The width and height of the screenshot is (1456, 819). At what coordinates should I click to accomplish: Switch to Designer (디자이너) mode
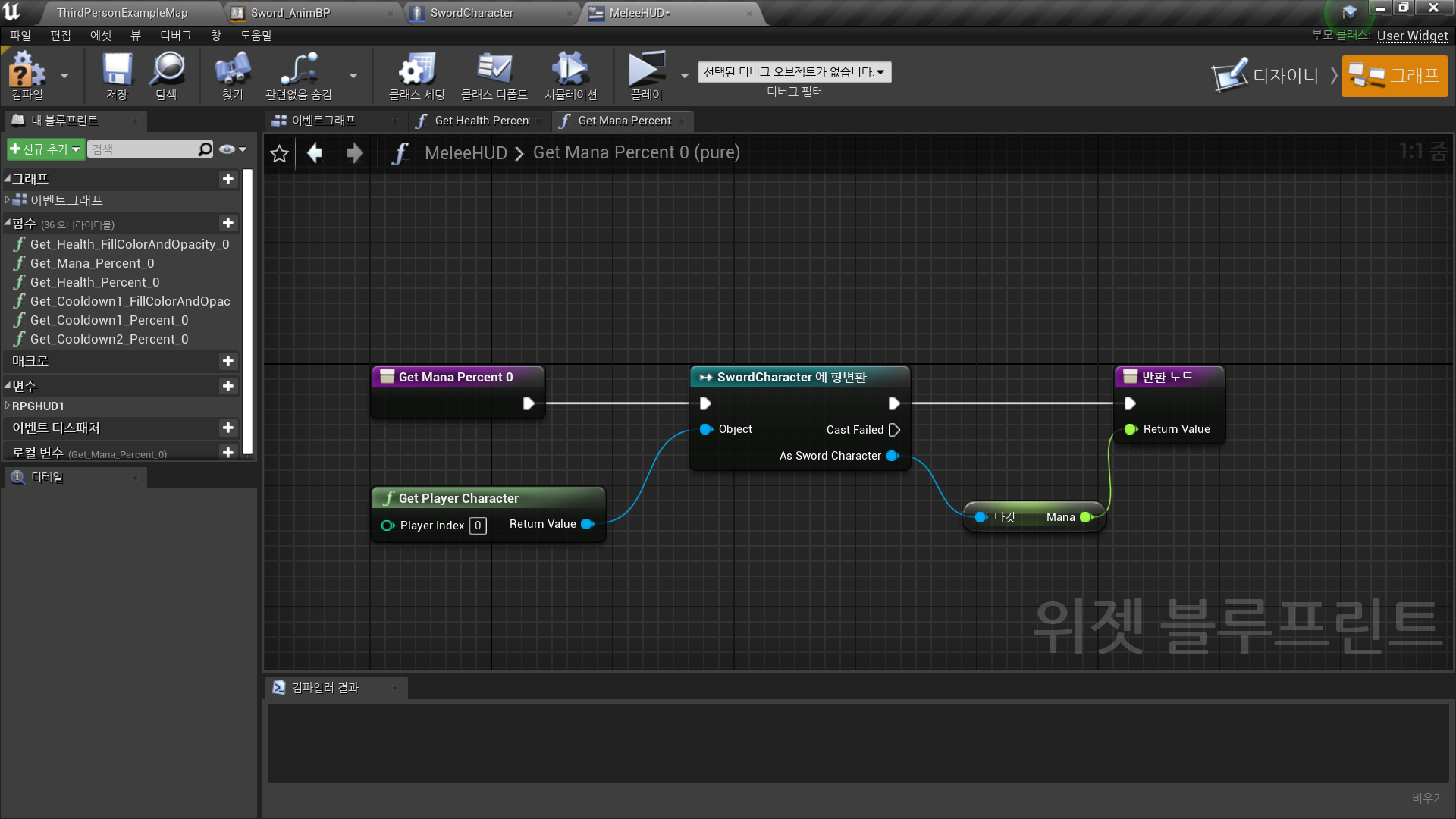(1266, 76)
